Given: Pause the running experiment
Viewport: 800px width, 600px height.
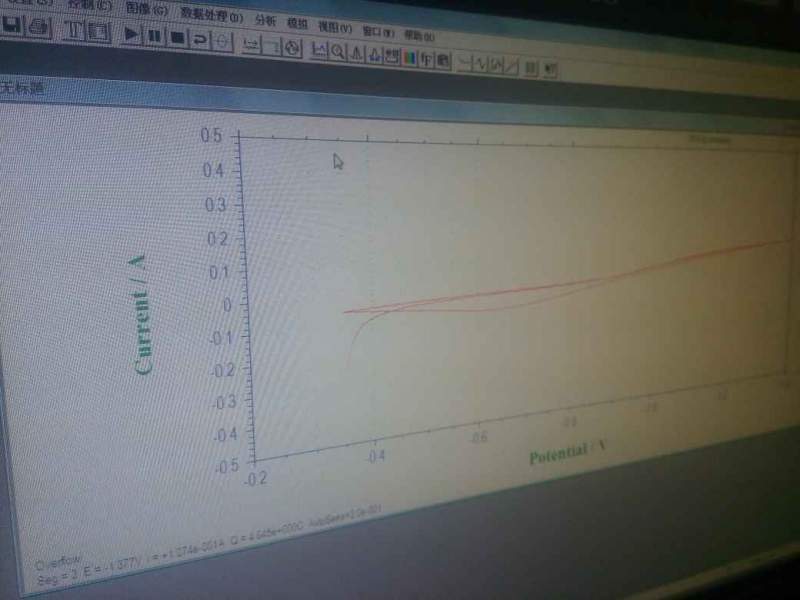Looking at the screenshot, I should coord(154,36).
